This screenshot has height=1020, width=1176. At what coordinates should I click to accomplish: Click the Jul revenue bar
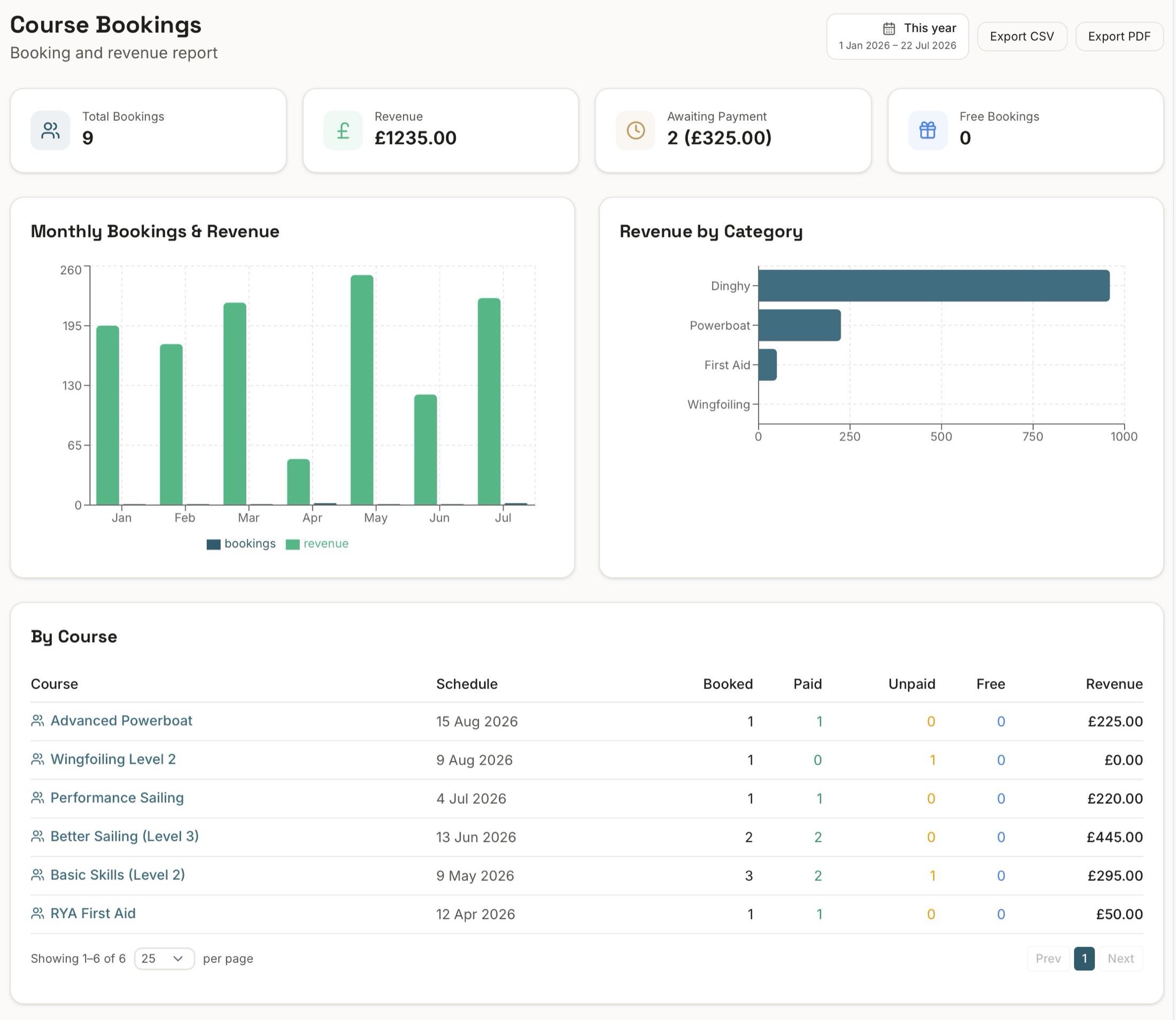[489, 402]
